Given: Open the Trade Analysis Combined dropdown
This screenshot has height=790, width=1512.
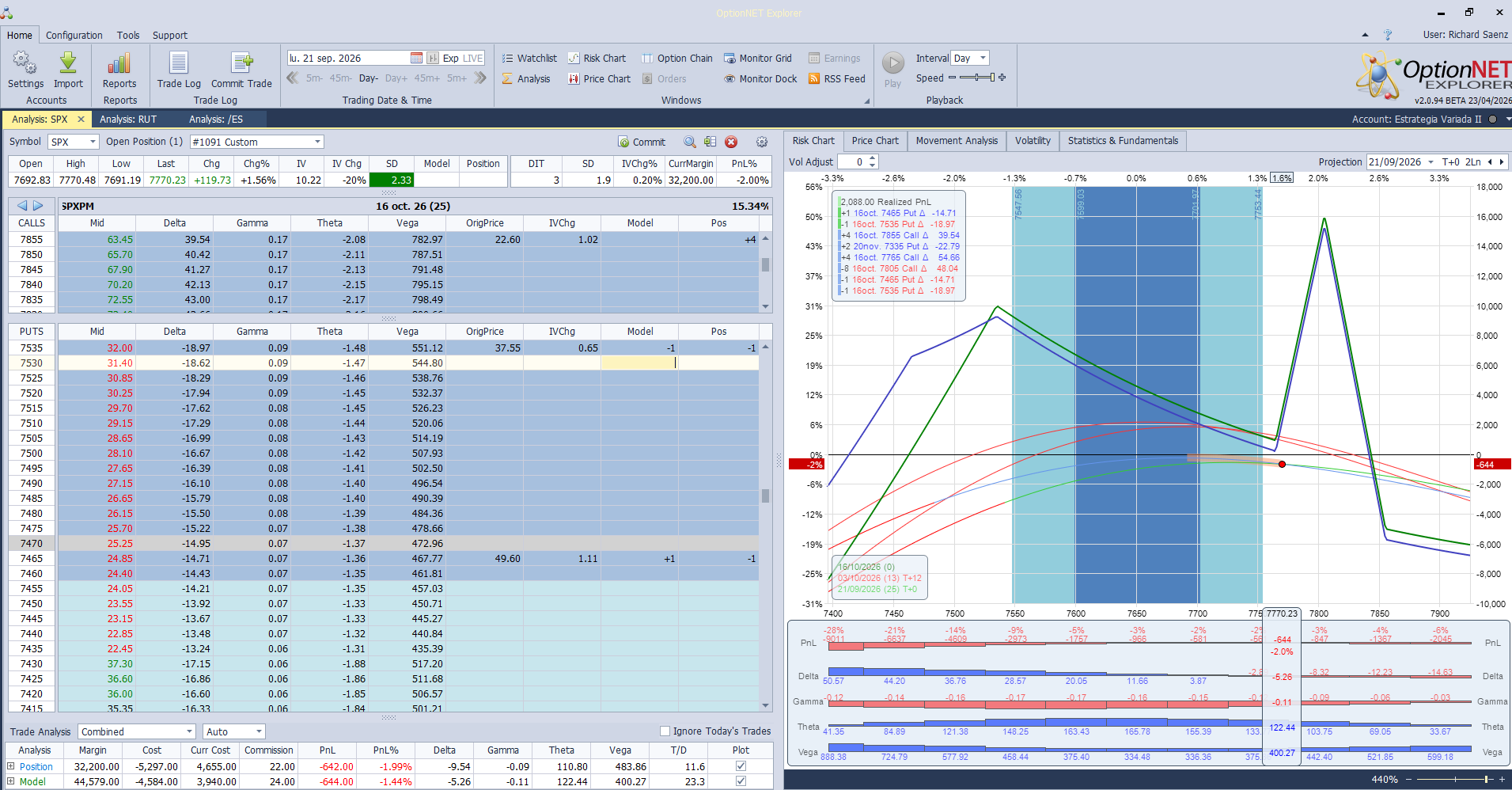Looking at the screenshot, I should 137,731.
